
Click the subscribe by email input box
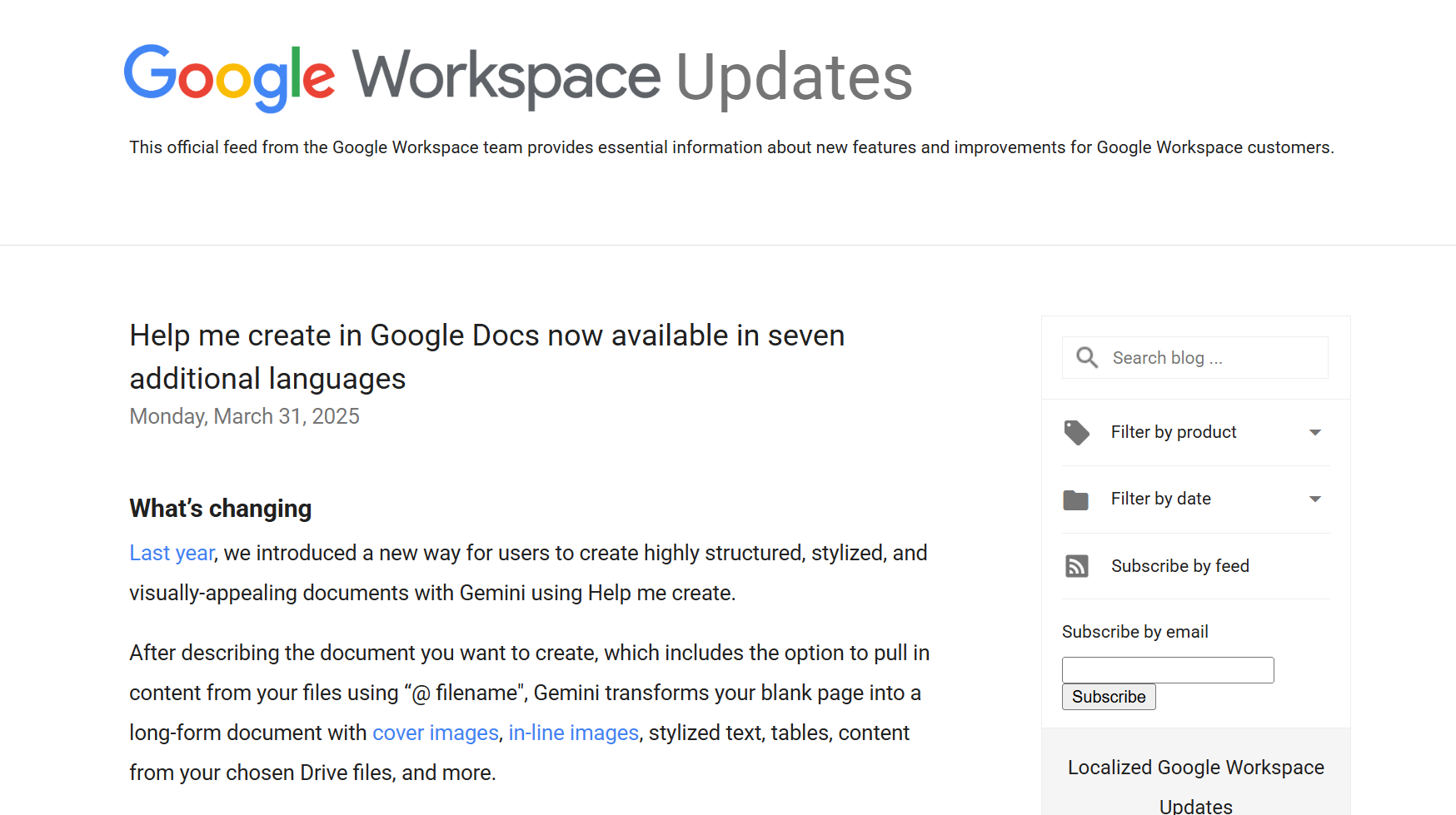[x=1167, y=669]
